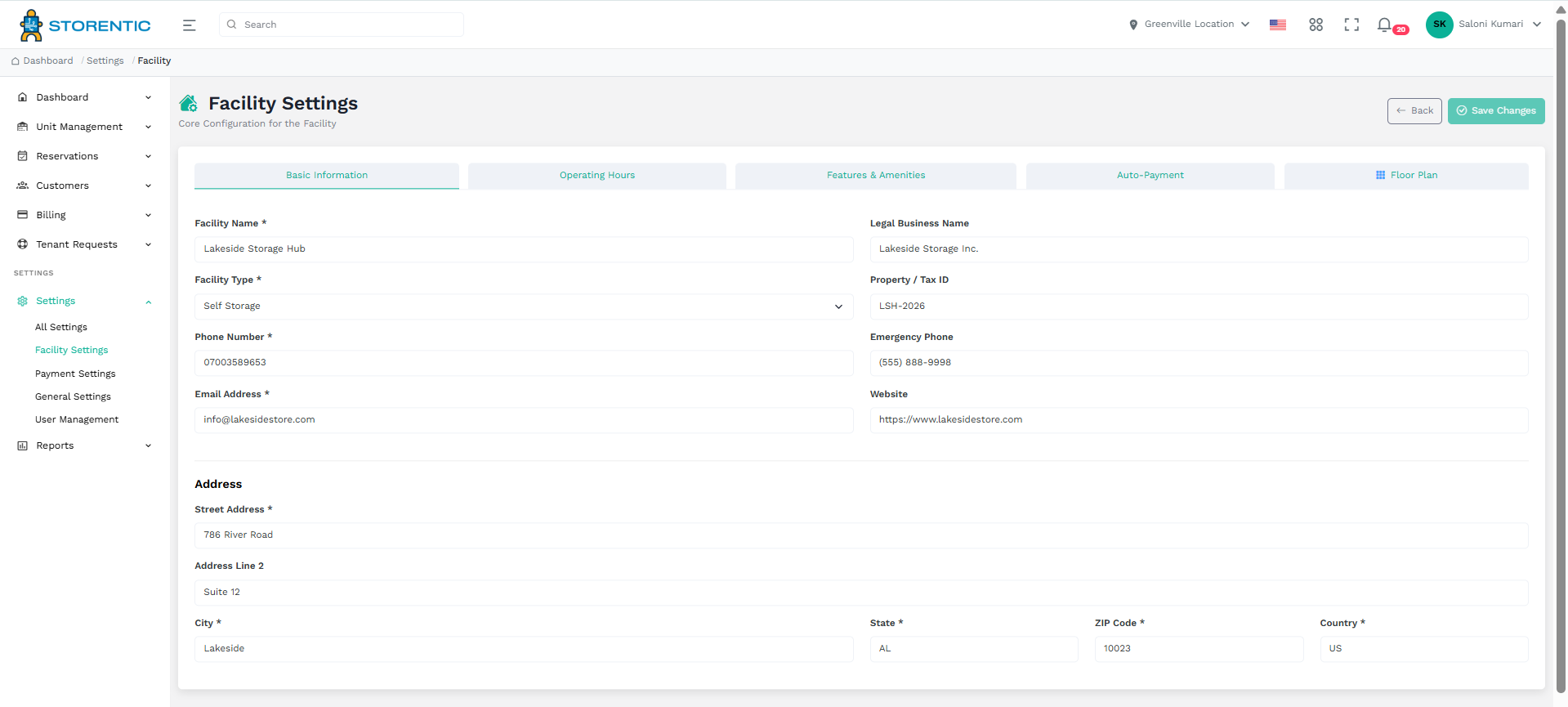
Task: Expand the Reports chevron
Action: 148,445
